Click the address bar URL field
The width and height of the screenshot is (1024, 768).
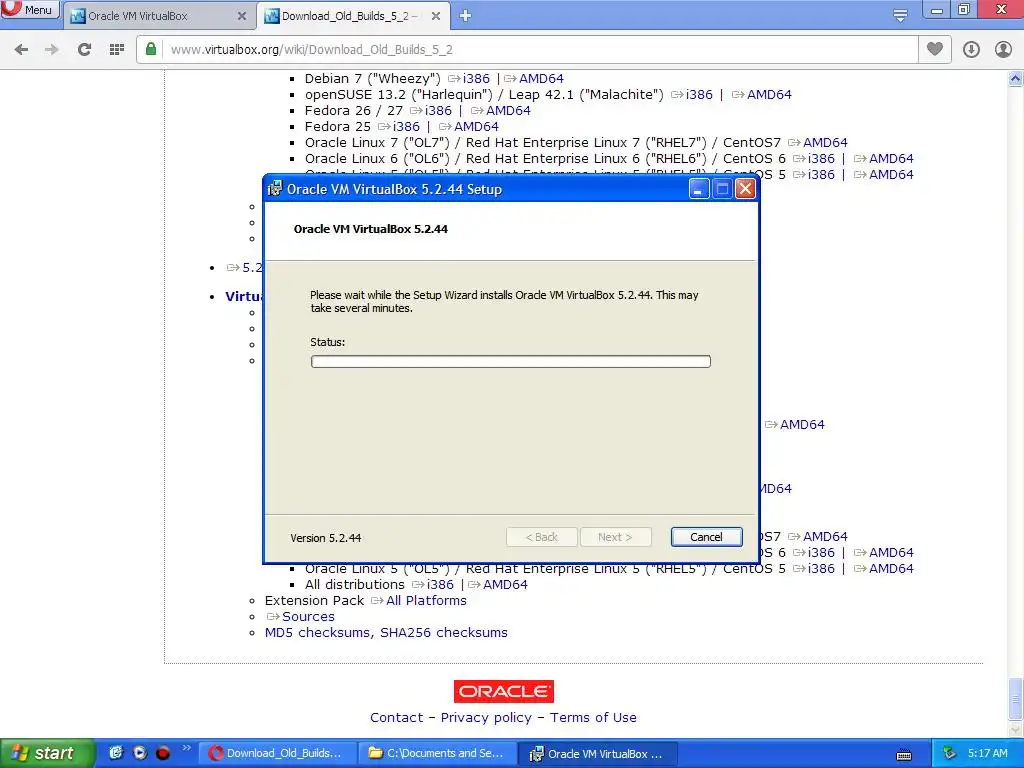(541, 50)
